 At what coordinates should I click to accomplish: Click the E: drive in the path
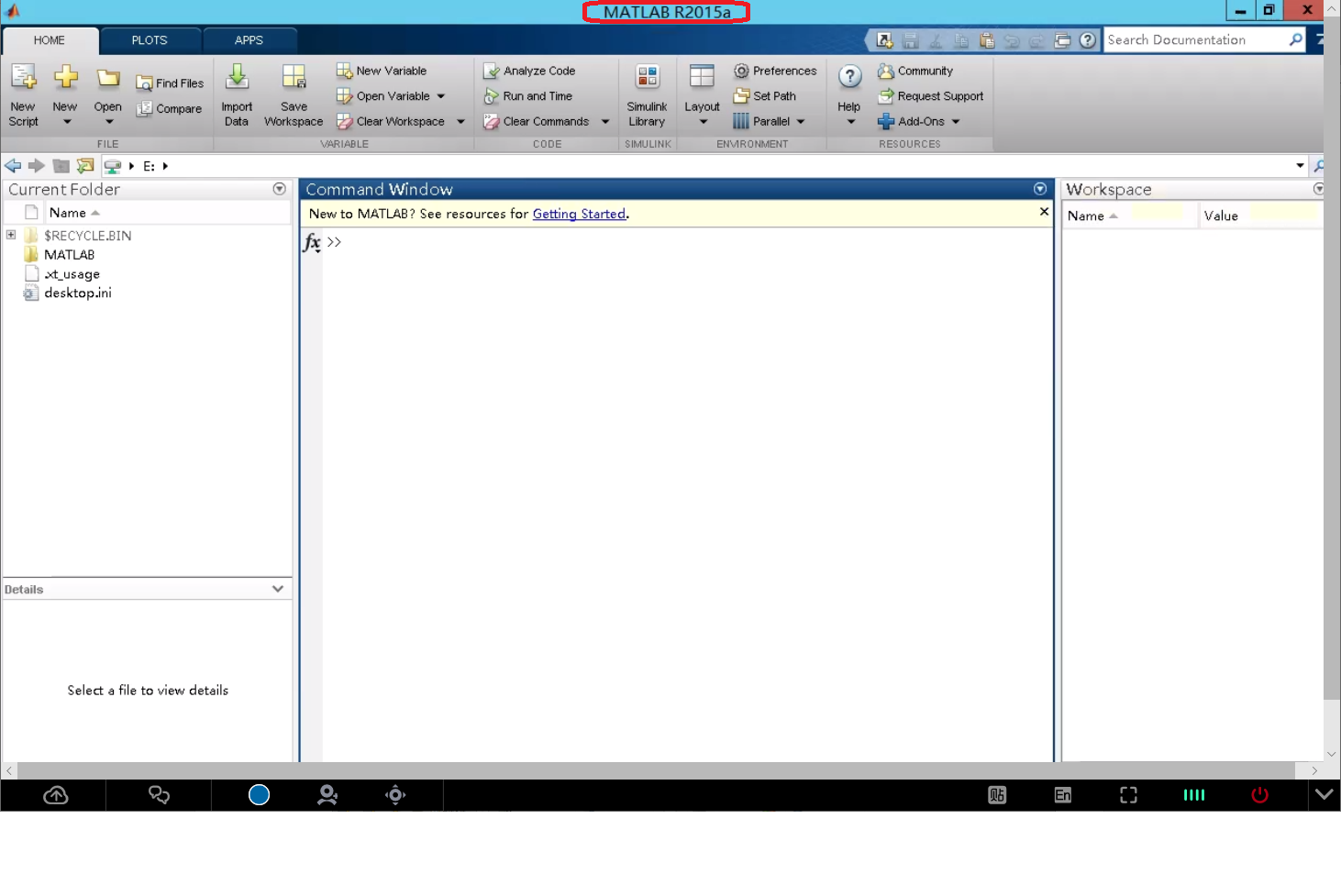pyautogui.click(x=149, y=166)
